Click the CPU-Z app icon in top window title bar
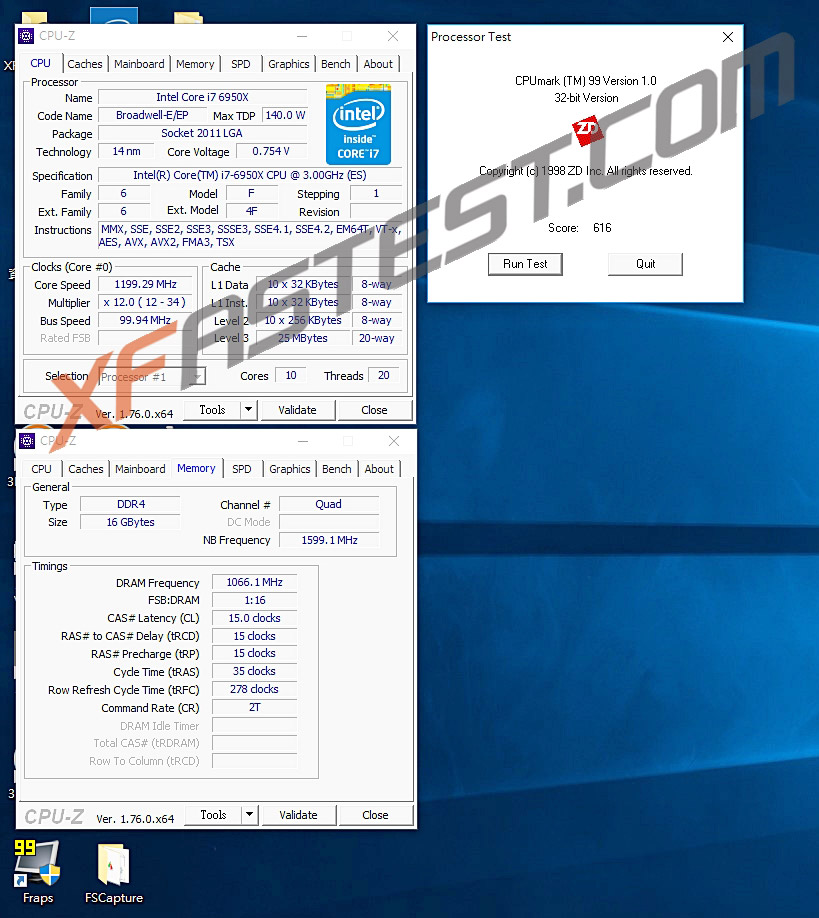This screenshot has width=819, height=918. point(26,36)
